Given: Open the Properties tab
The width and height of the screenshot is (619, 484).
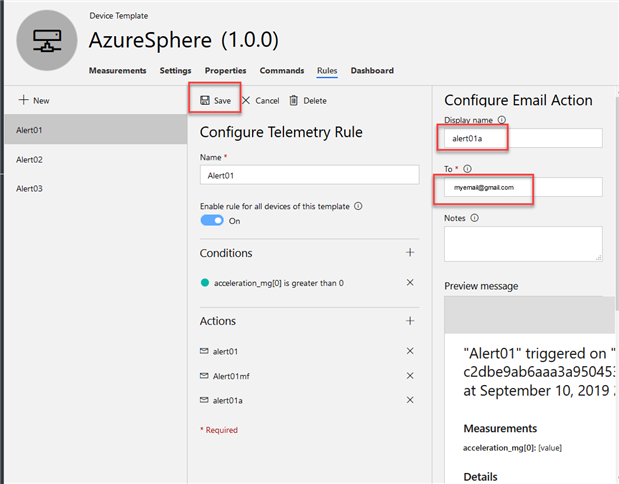Looking at the screenshot, I should 225,70.
